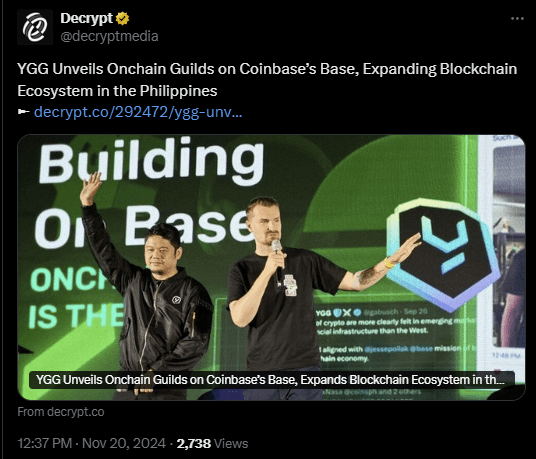View the 2,738 Views analytics count
The image size is (536, 459).
click(x=212, y=443)
